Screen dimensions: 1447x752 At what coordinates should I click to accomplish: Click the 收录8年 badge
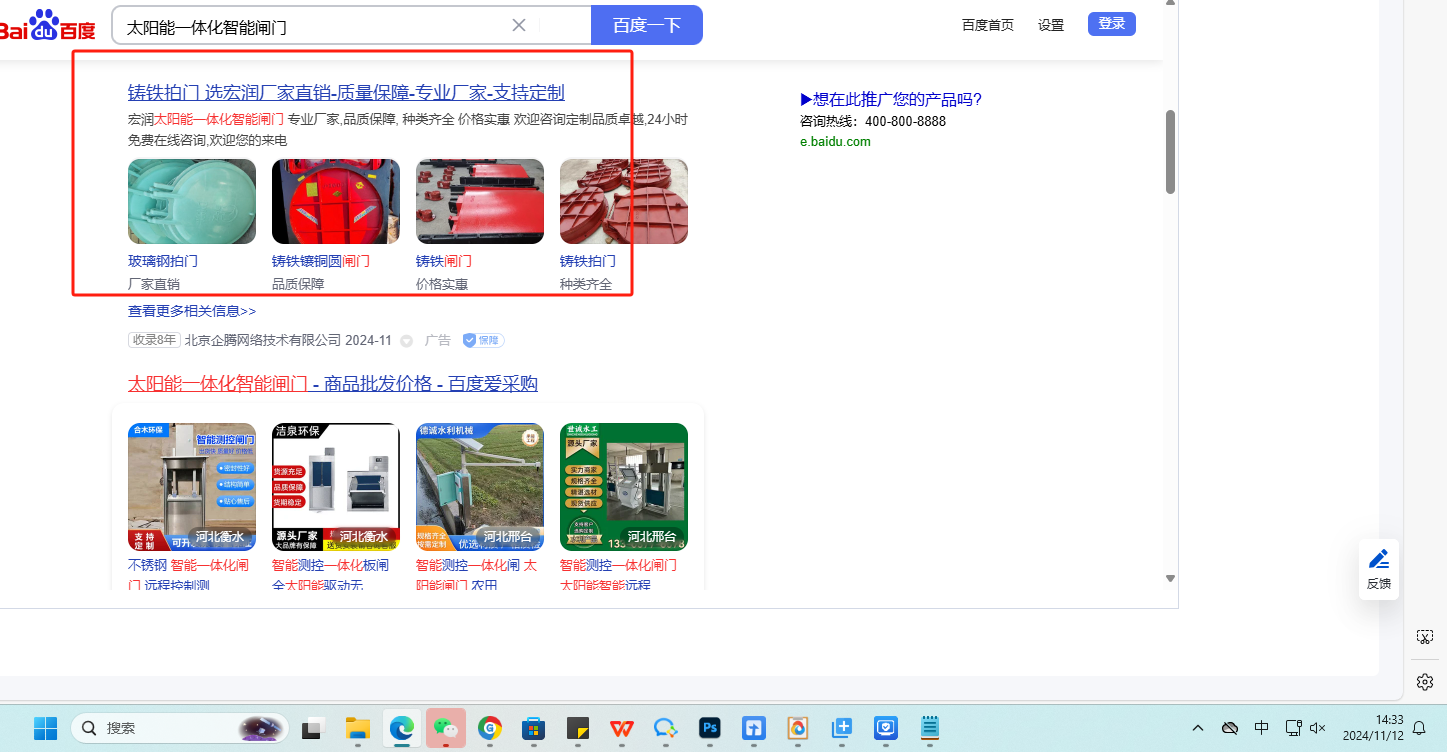tap(154, 340)
